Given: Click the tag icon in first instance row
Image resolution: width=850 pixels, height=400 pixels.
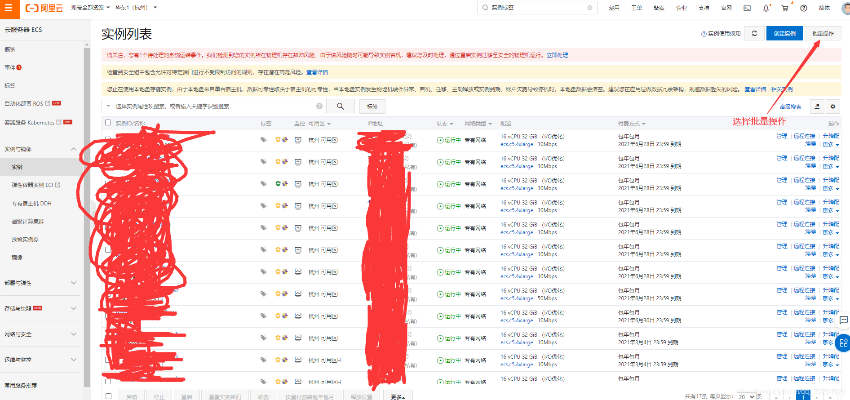Looking at the screenshot, I should click(x=263, y=140).
